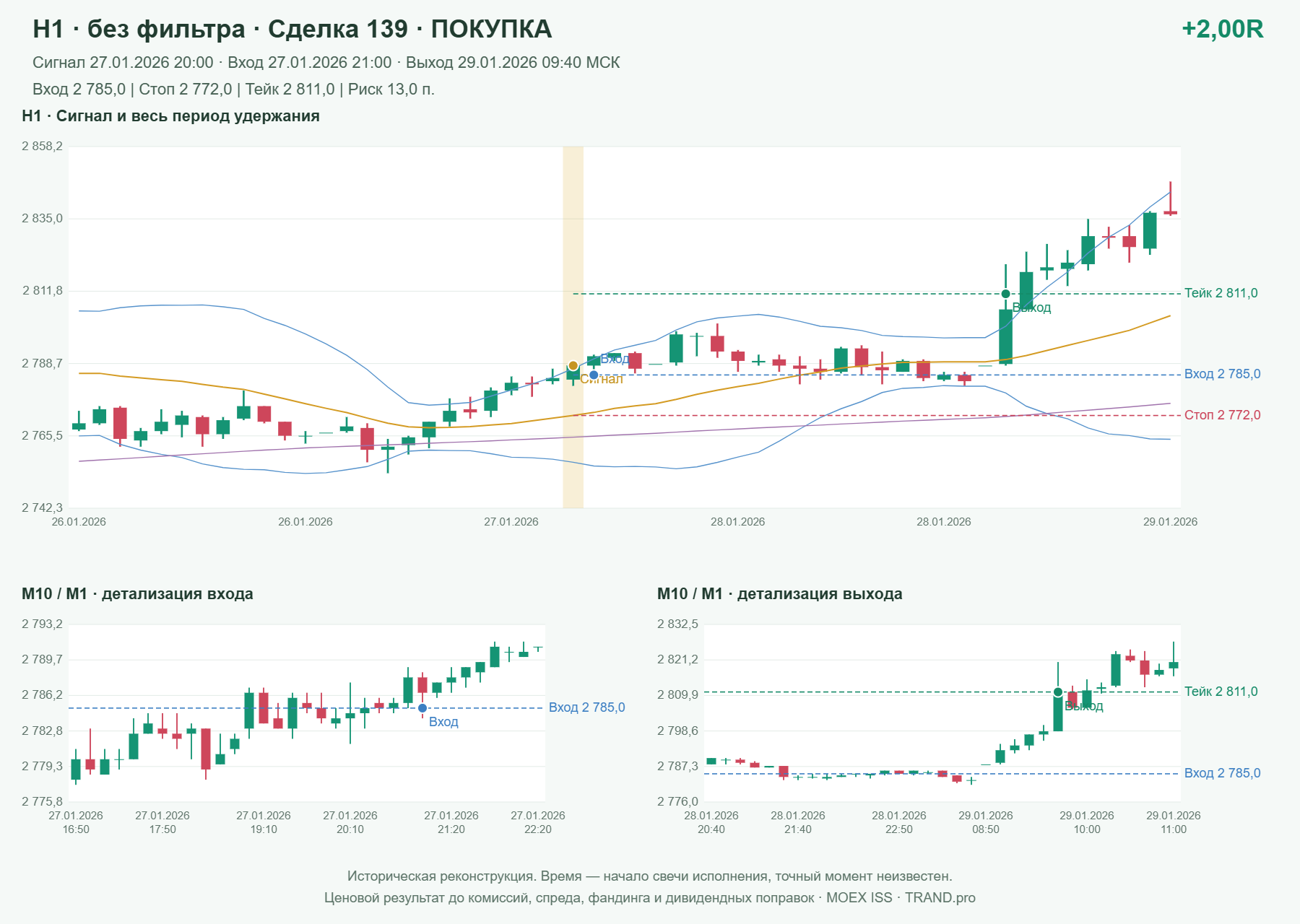Select the blue Вход dot in the entry detail chart
The image size is (1300, 924).
422,708
